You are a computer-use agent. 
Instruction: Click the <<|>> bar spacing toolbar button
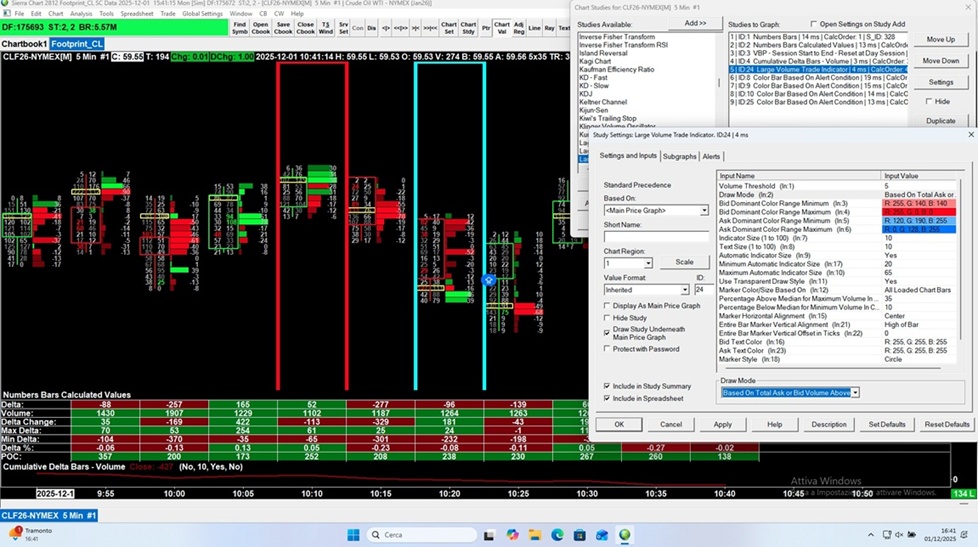tap(400, 28)
